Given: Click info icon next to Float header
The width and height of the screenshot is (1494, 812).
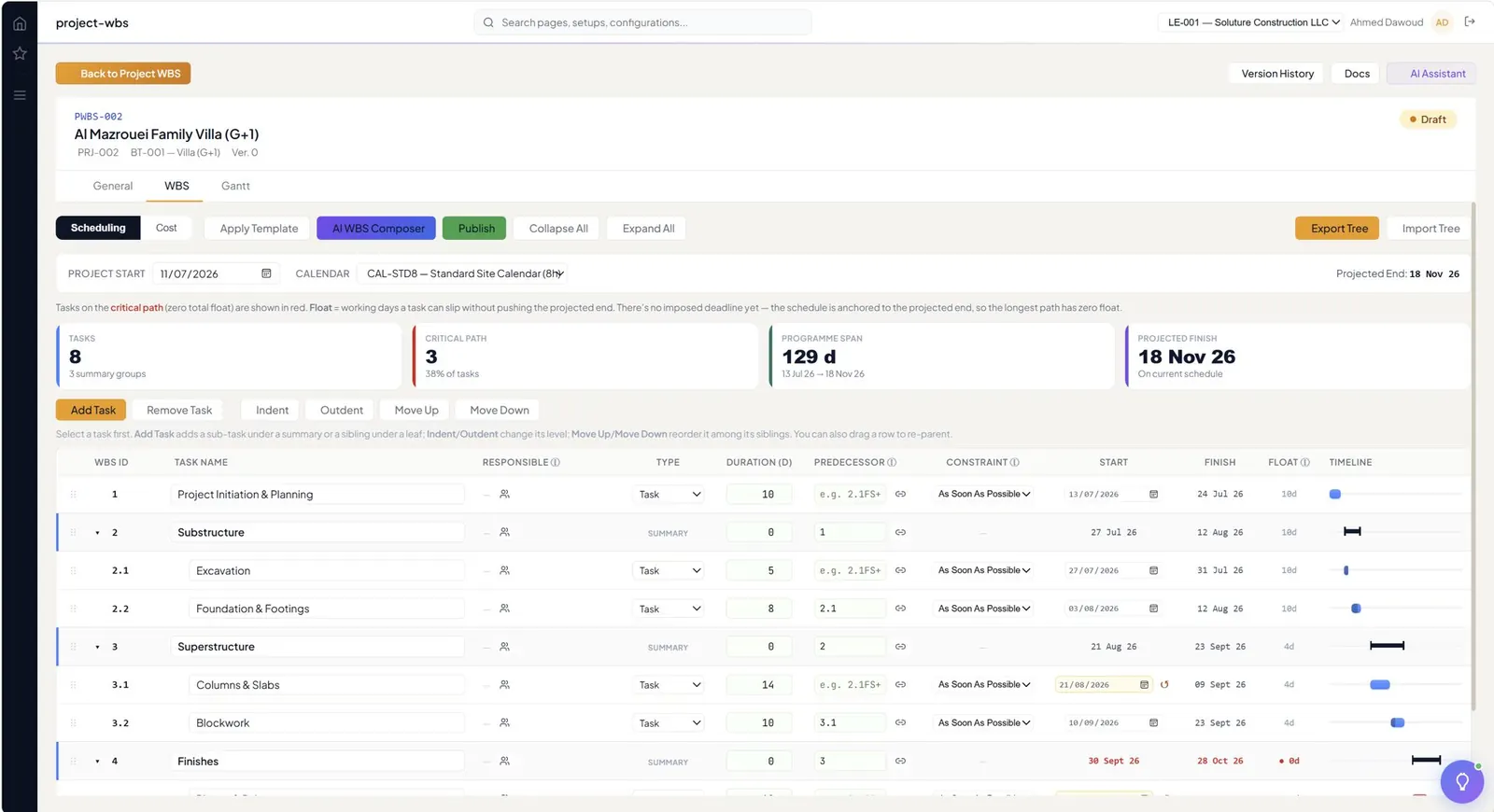Looking at the screenshot, I should point(1304,462).
